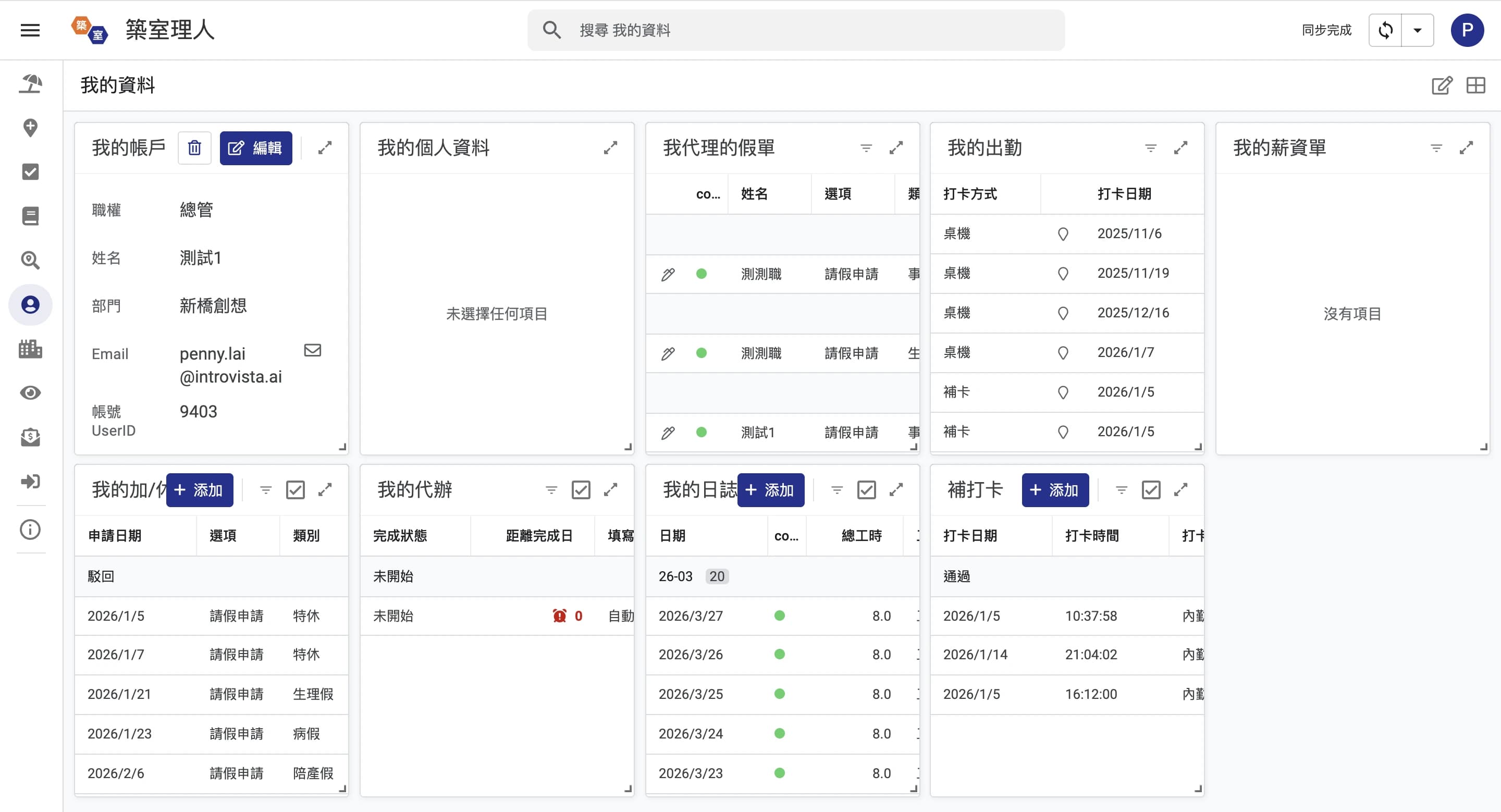Screen dimensions: 1501x812
Task: Click the beach umbrella leave icon in sidebar
Action: point(30,84)
